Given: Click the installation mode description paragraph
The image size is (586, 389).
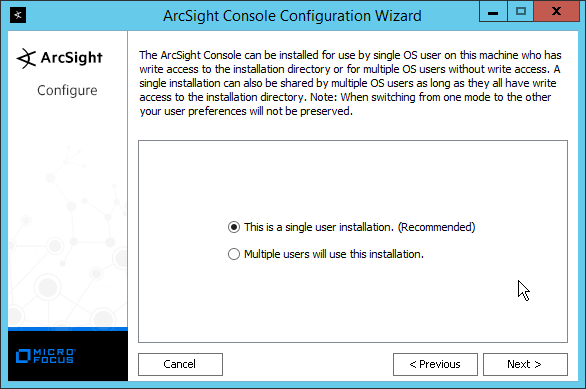Looking at the screenshot, I should click(x=350, y=83).
